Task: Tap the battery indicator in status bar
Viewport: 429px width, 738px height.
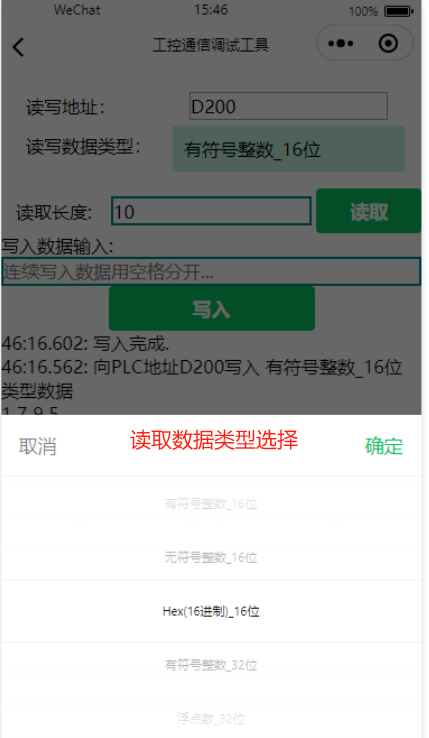Action: point(398,11)
